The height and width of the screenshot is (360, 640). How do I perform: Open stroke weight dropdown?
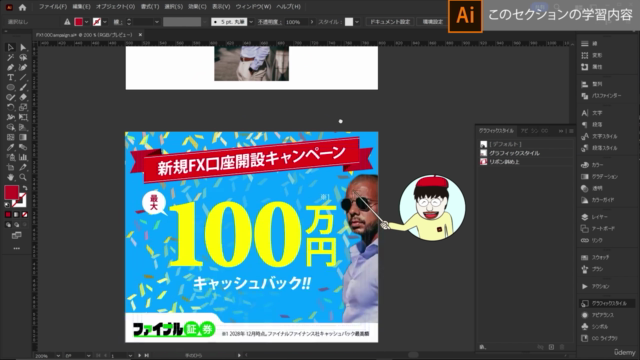pos(157,22)
